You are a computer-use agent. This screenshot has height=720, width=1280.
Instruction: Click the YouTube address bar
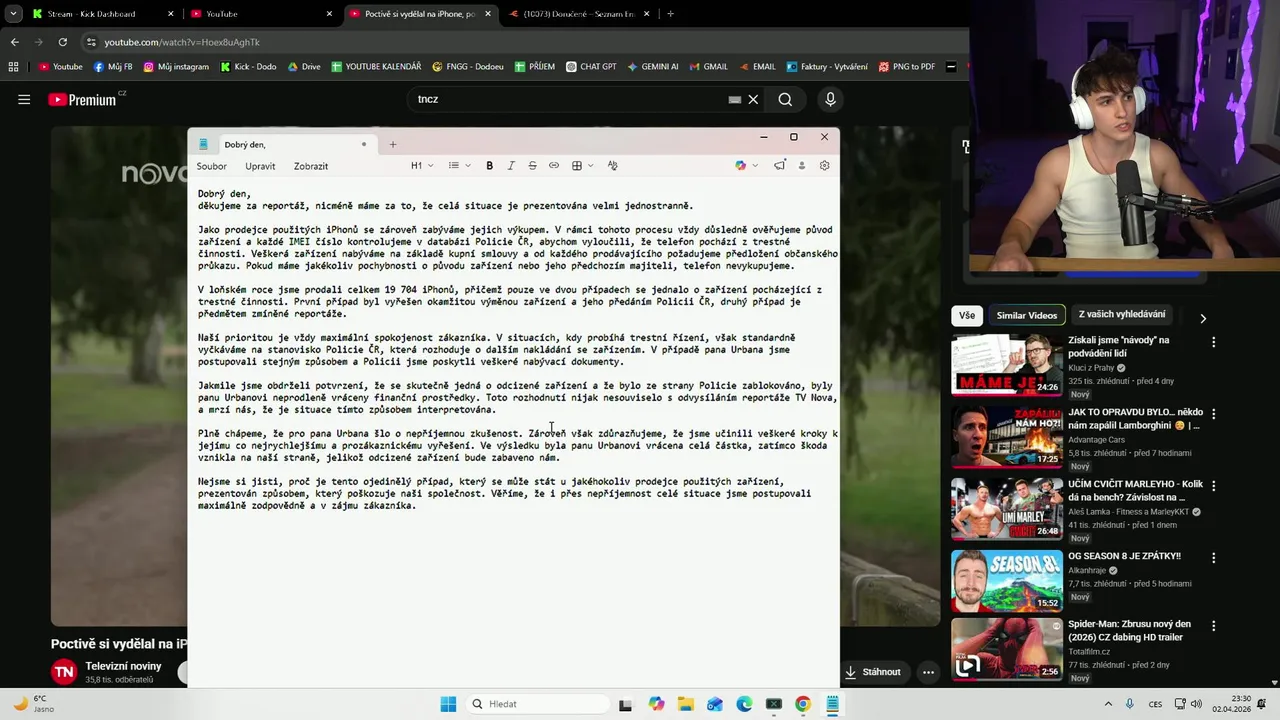point(520,42)
